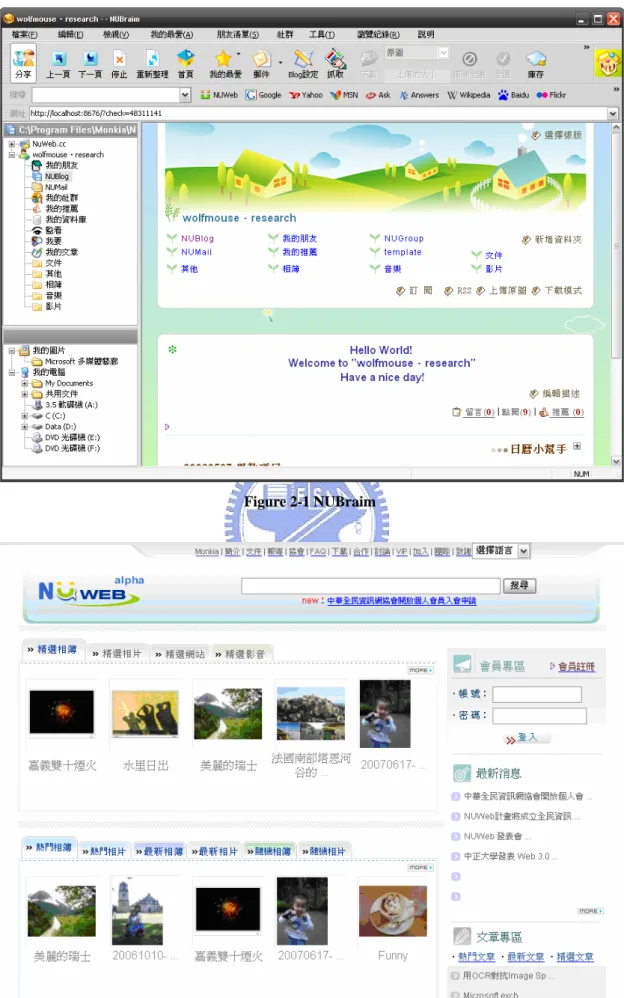Image resolution: width=624 pixels, height=998 pixels.
Task: Choose the Baidu paw search shortcut
Action: (514, 95)
